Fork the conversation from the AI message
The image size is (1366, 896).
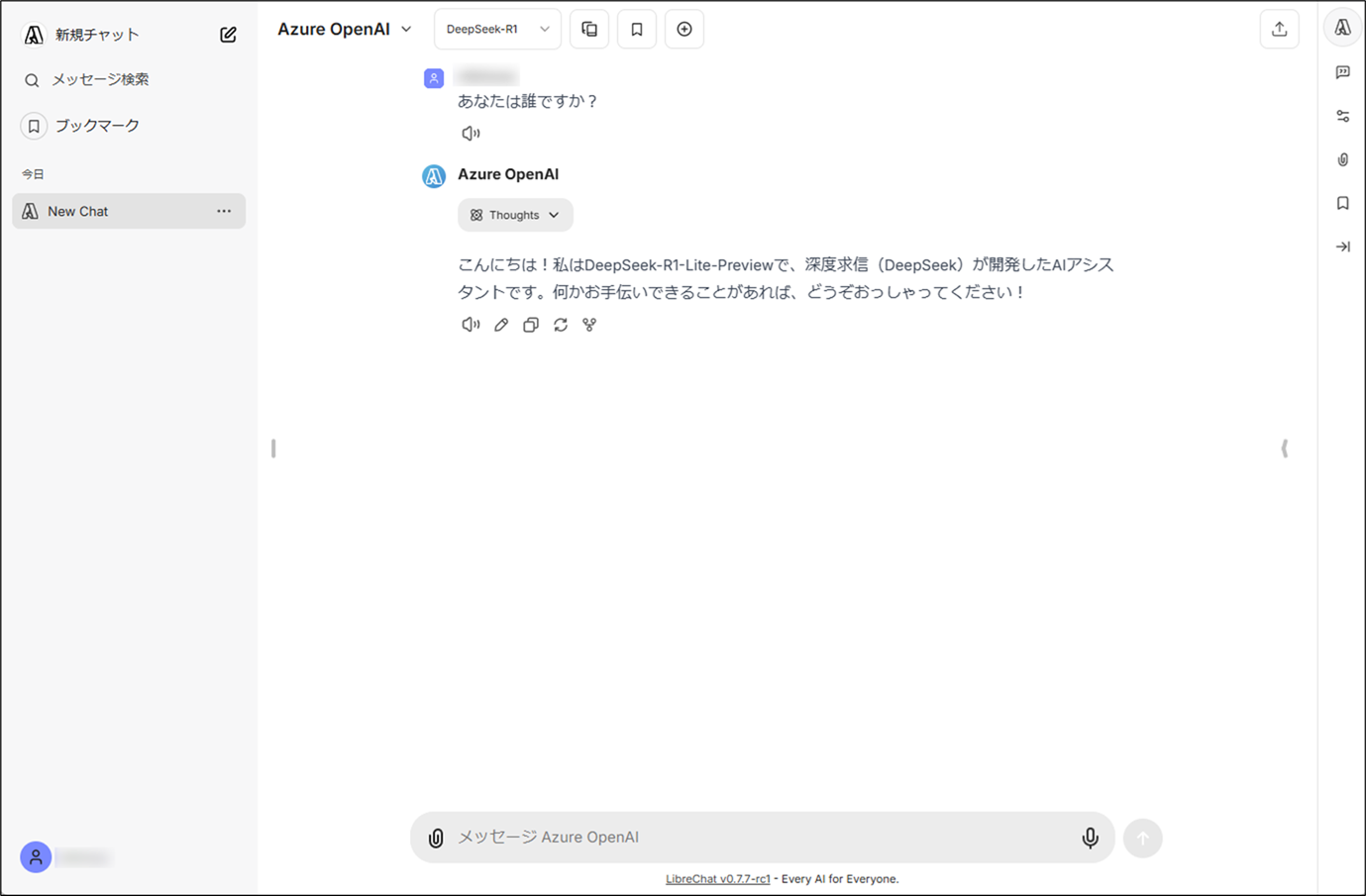pos(589,324)
